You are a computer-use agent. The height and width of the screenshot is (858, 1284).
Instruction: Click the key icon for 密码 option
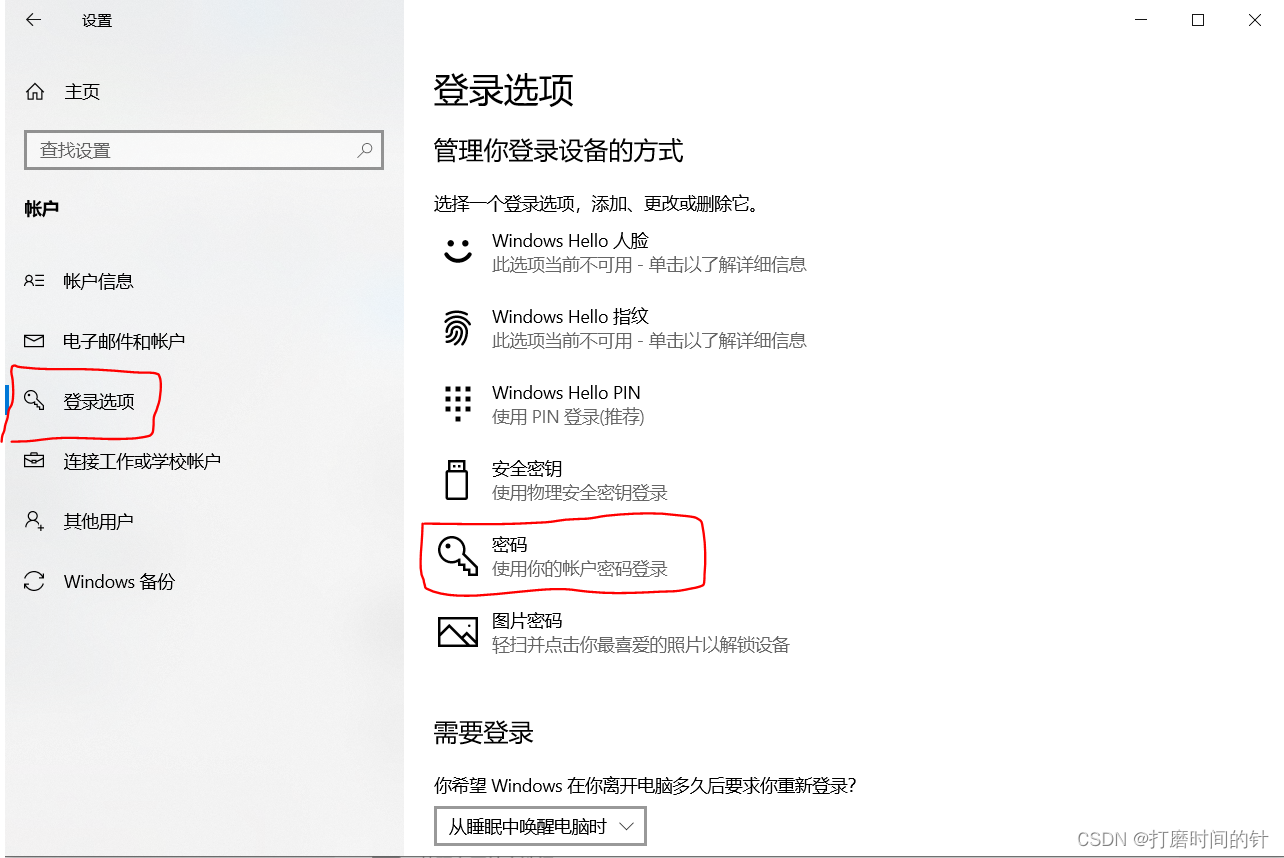coord(458,555)
